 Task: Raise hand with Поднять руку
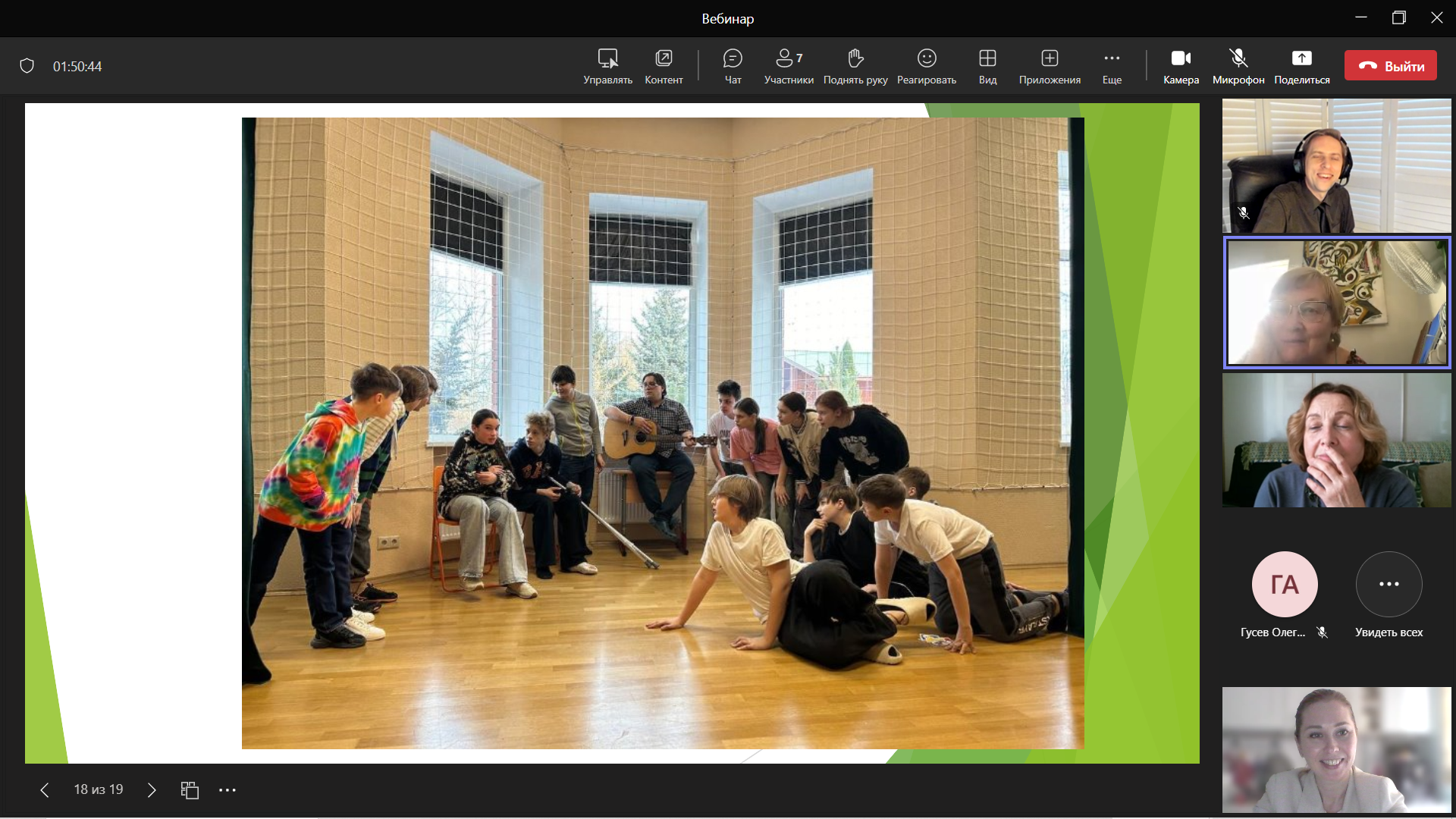point(855,66)
